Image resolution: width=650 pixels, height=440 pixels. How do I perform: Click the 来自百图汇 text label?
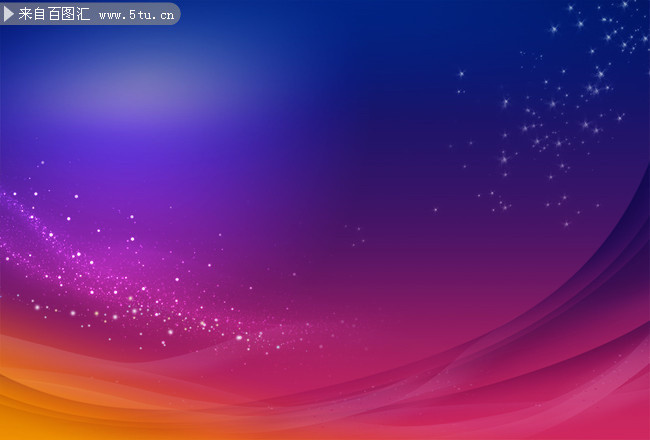click(54, 14)
